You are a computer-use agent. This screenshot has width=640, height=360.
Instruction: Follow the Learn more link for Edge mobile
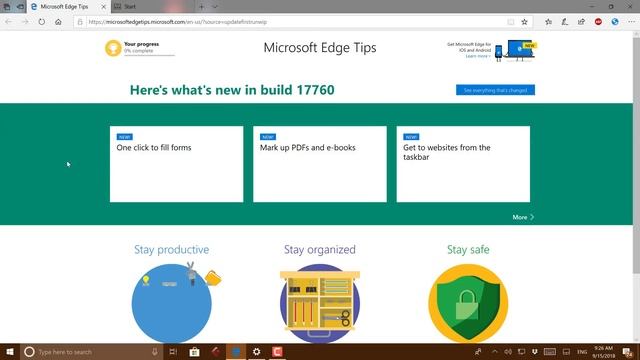coord(478,56)
